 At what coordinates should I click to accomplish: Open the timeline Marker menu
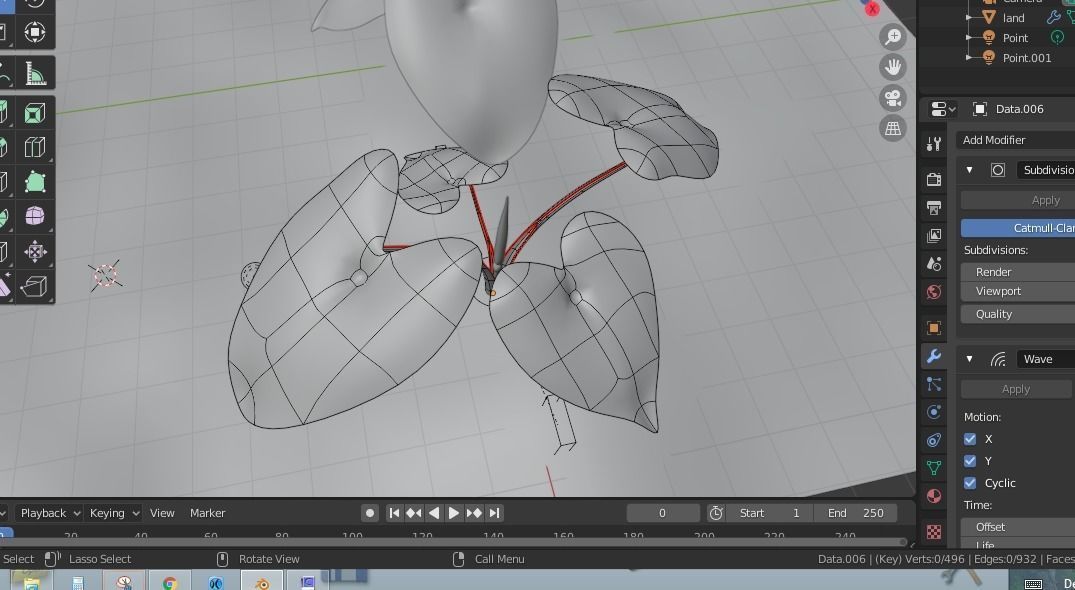click(x=208, y=513)
